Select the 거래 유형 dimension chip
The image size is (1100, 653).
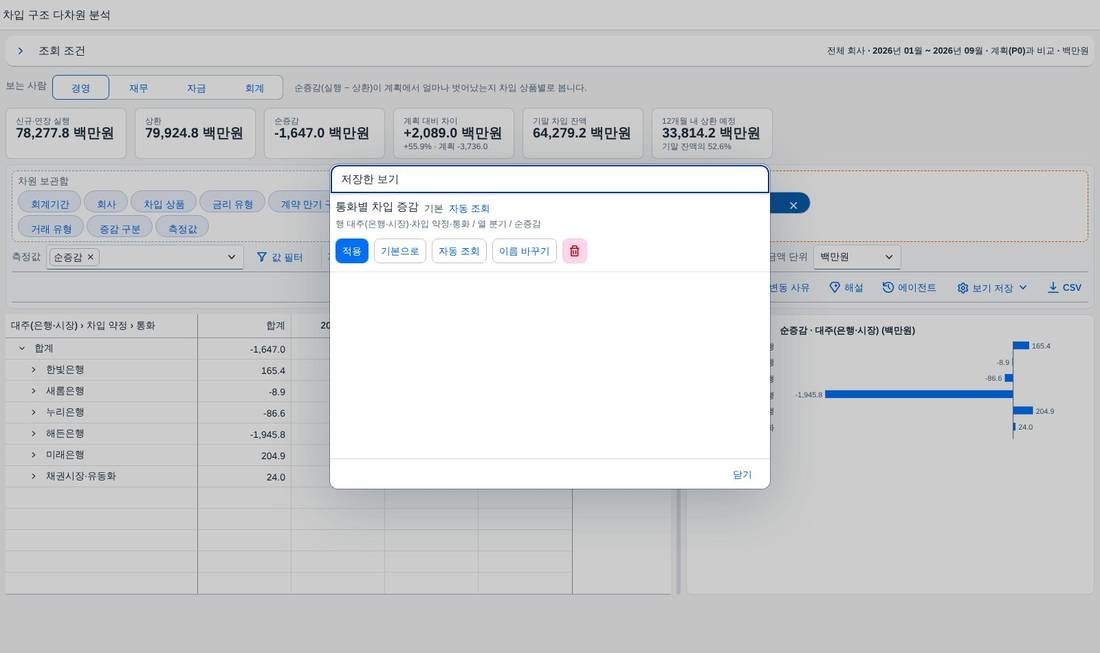(x=51, y=229)
